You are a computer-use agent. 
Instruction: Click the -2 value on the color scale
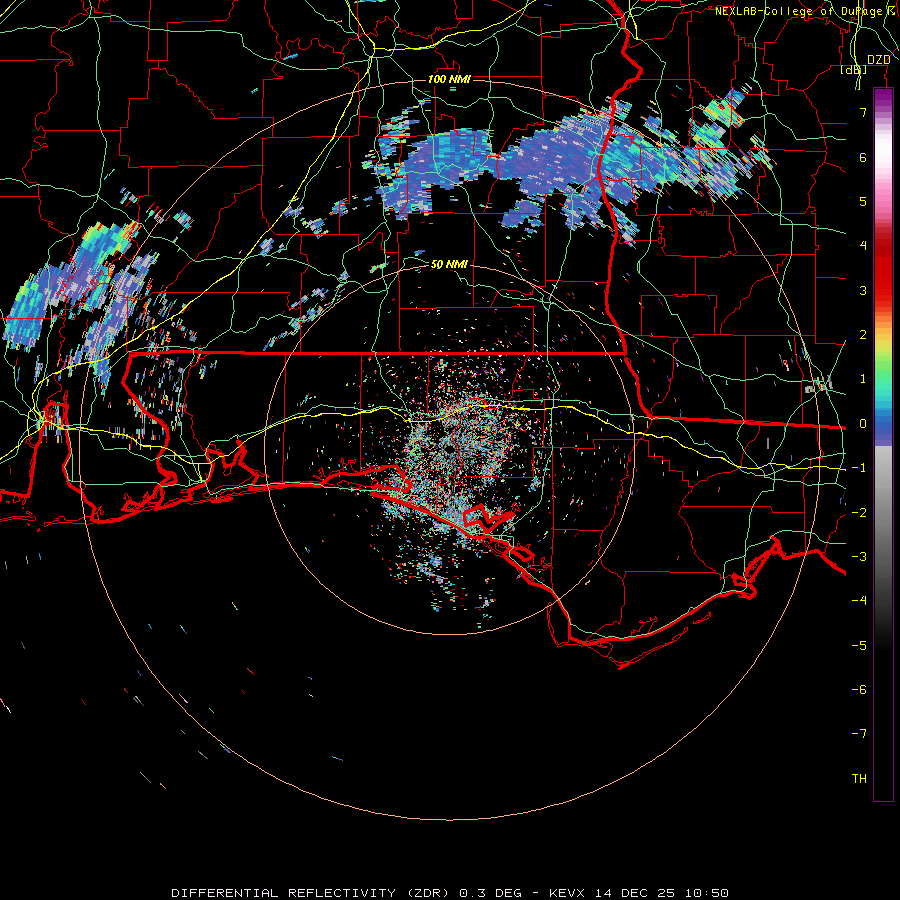(859, 513)
